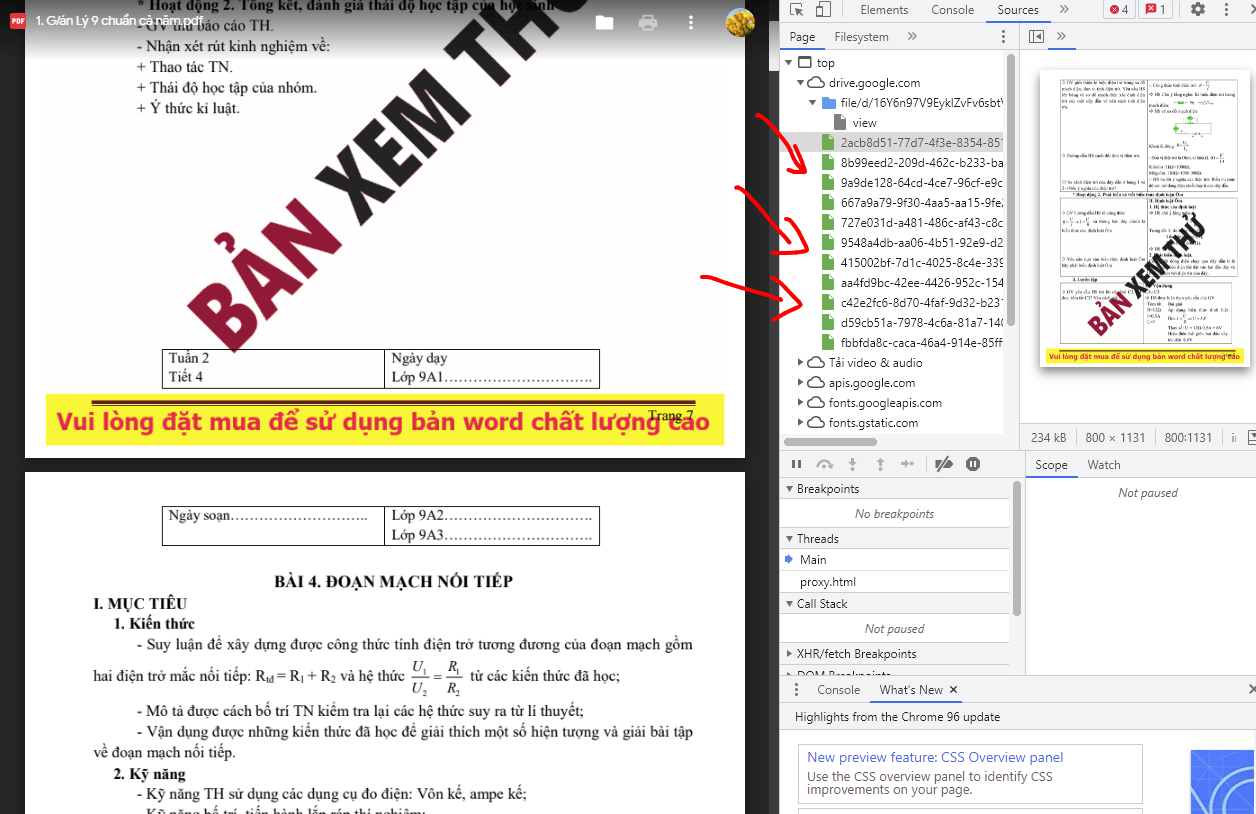Select the Sources panel tab
The height and width of the screenshot is (814, 1256).
coord(1018,10)
